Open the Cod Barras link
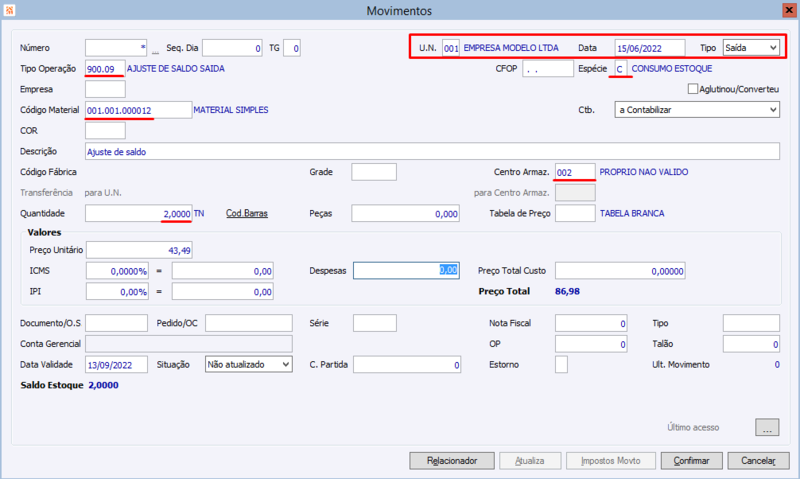 246,213
